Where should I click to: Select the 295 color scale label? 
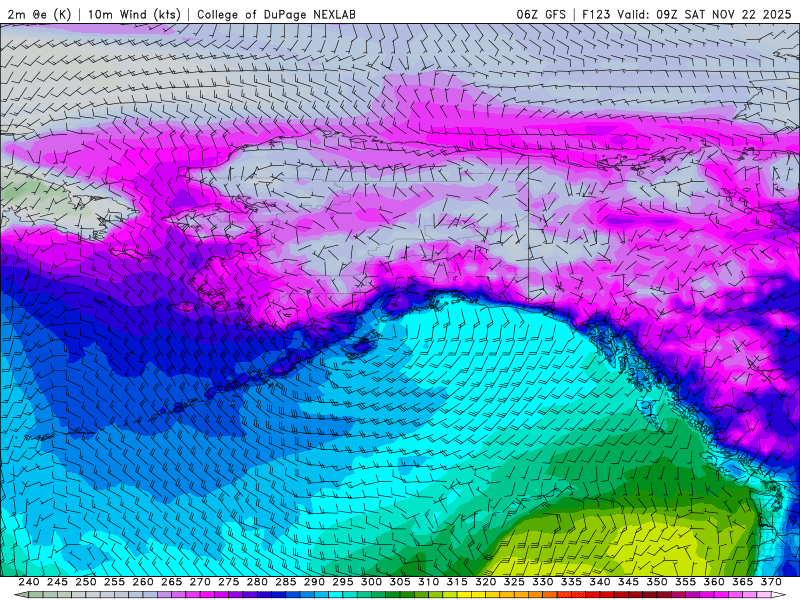[343, 582]
